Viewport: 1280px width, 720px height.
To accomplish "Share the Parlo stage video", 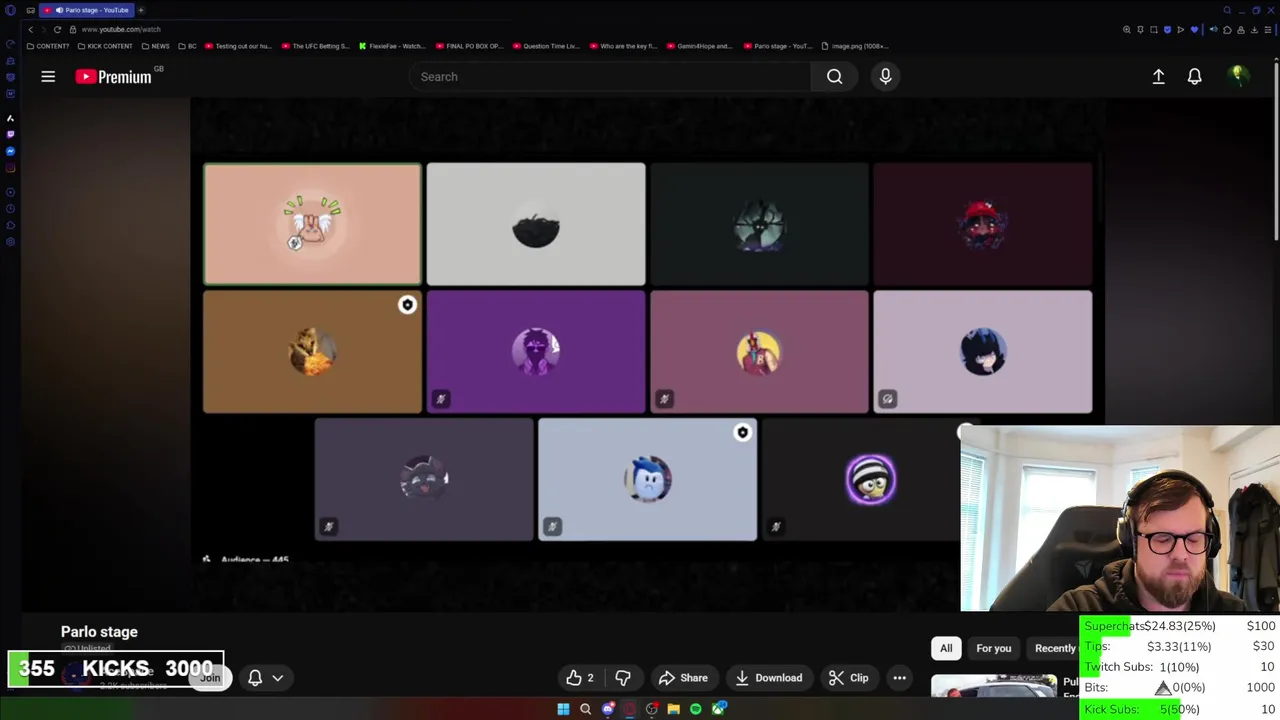I will [x=683, y=678].
